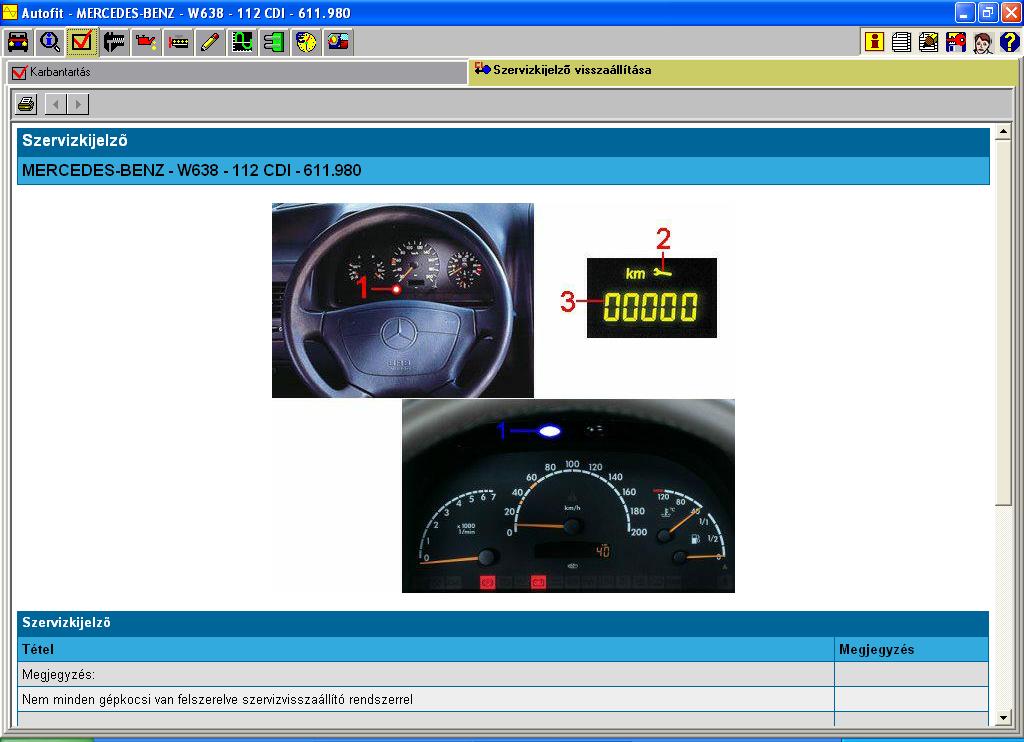The height and width of the screenshot is (742, 1024).
Task: Click the scrollbar up arrow
Action: coord(1004,133)
